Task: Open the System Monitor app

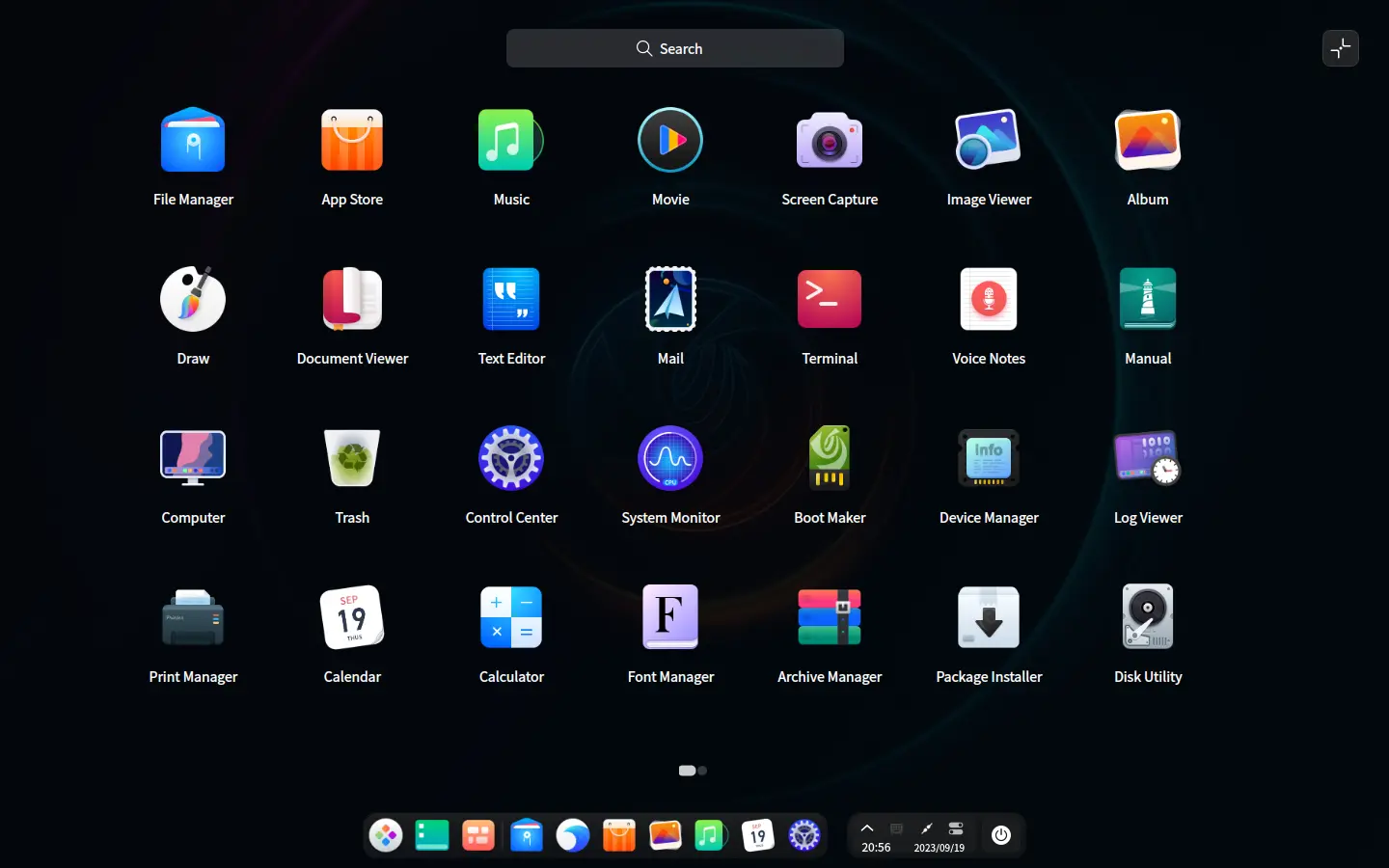Action: pyautogui.click(x=670, y=459)
